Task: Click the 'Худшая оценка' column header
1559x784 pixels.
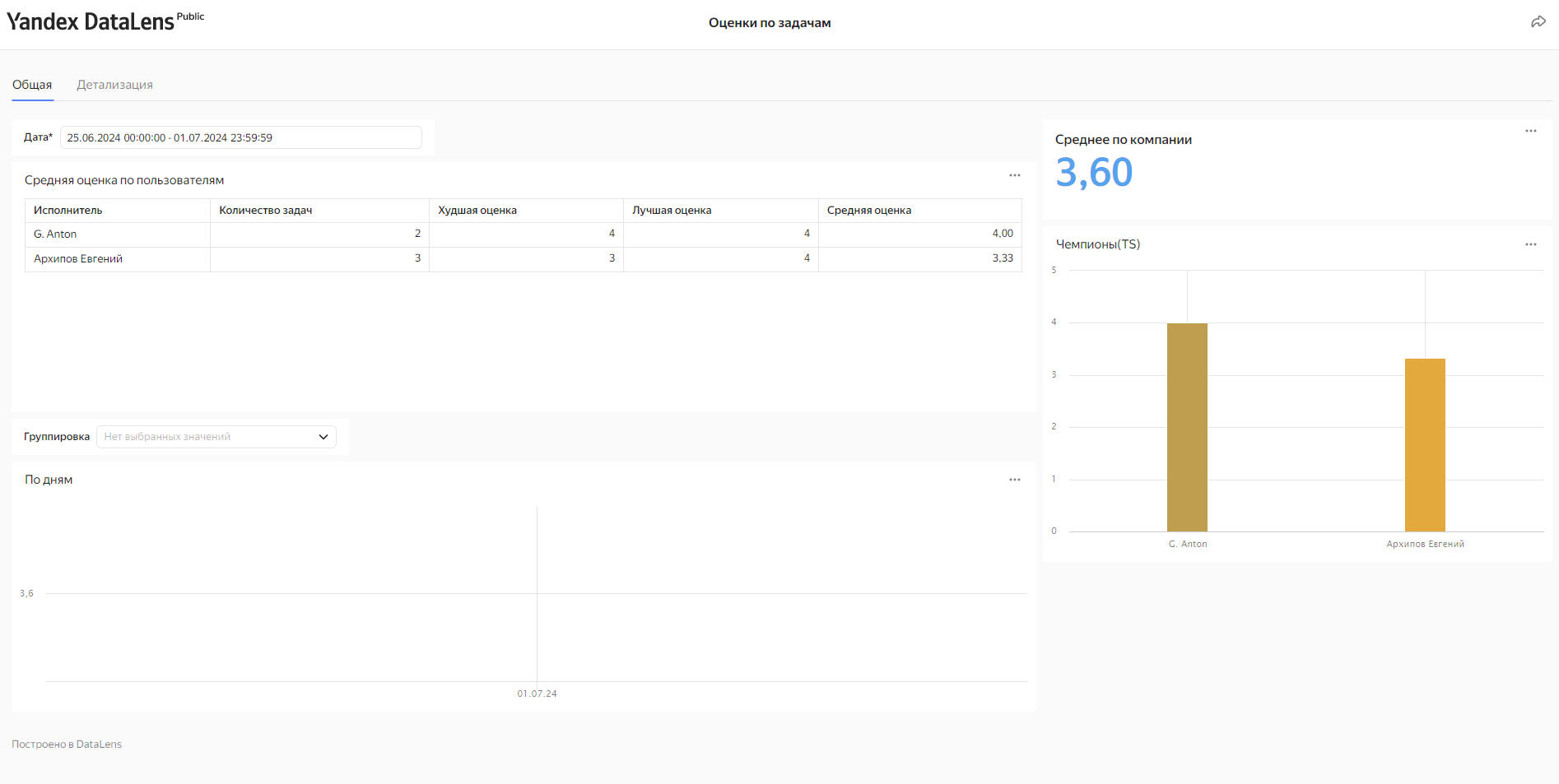Action: [x=477, y=211]
